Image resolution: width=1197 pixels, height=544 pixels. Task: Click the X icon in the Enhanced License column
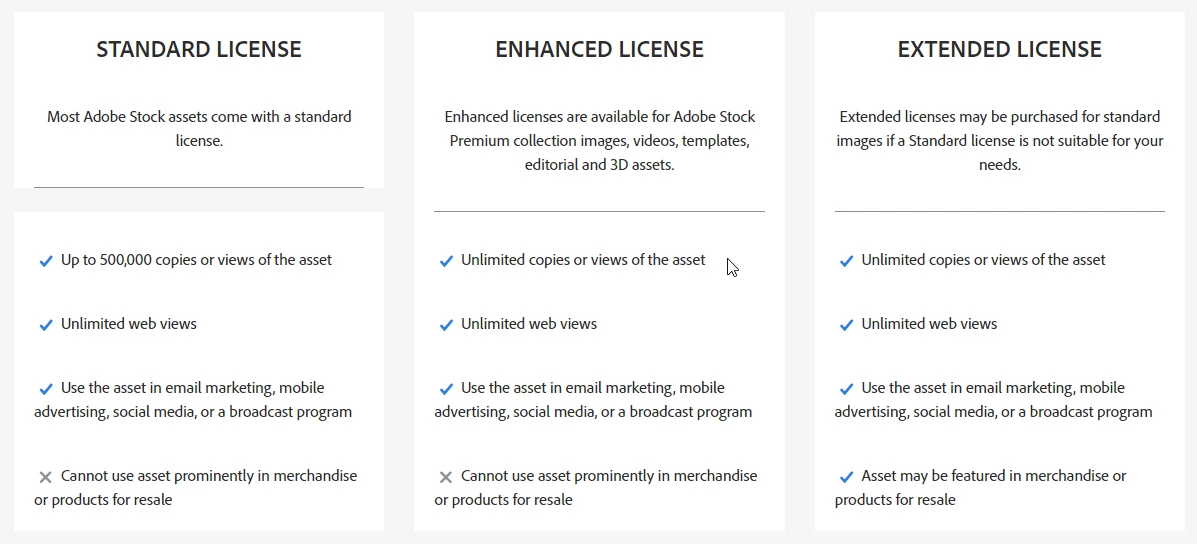coord(446,477)
